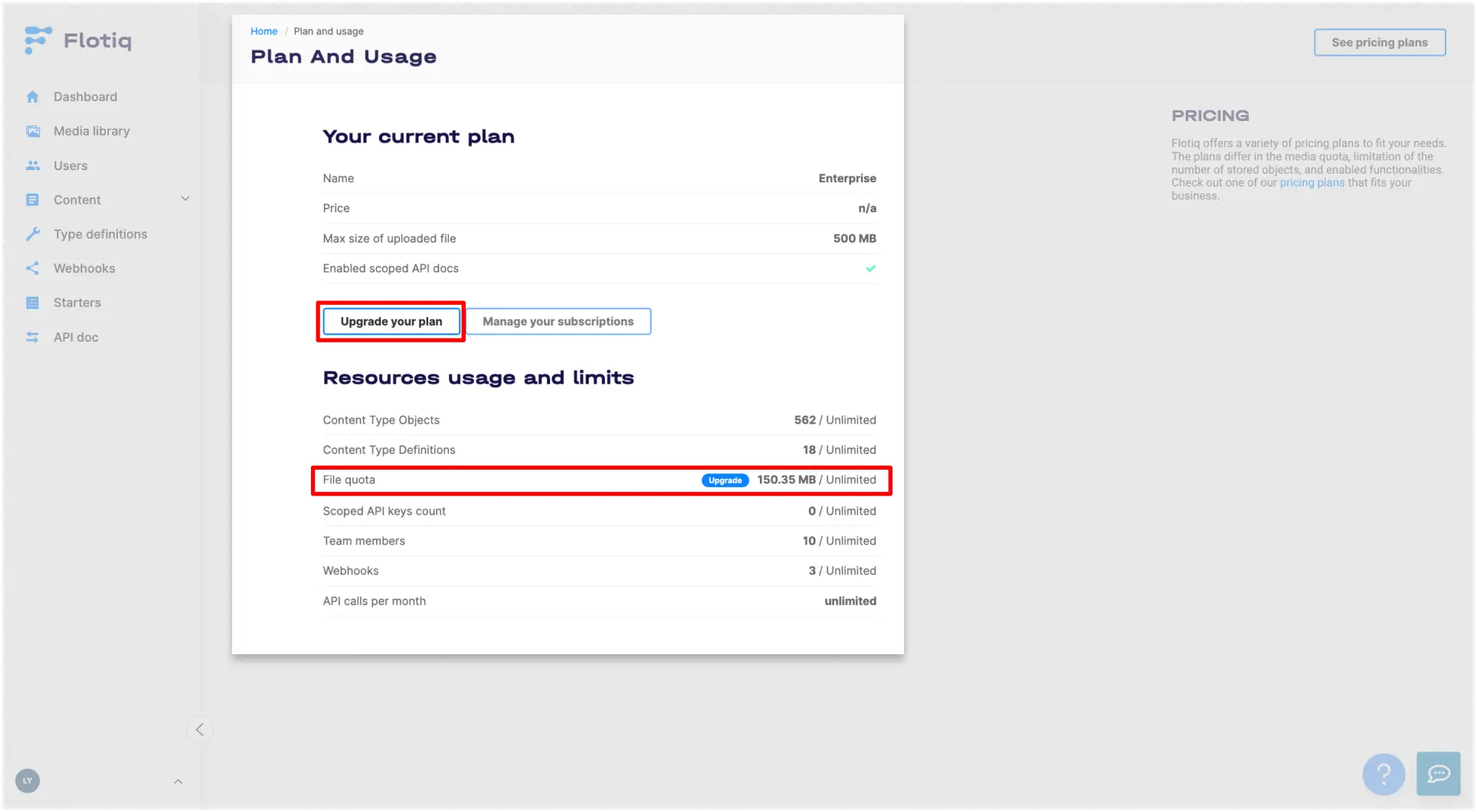This screenshot has height=812, width=1477.
Task: Click the Starters list icon
Action: pyautogui.click(x=32, y=303)
